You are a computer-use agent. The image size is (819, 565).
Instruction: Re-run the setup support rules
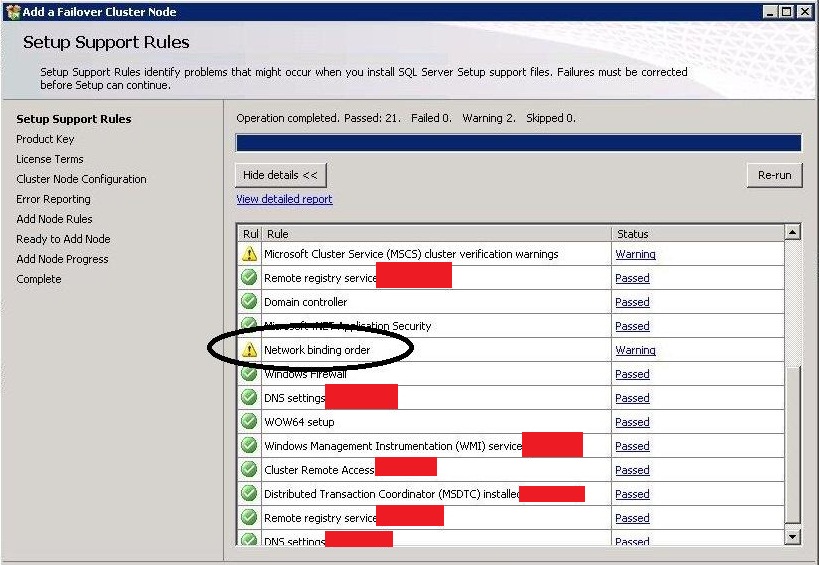[x=774, y=175]
